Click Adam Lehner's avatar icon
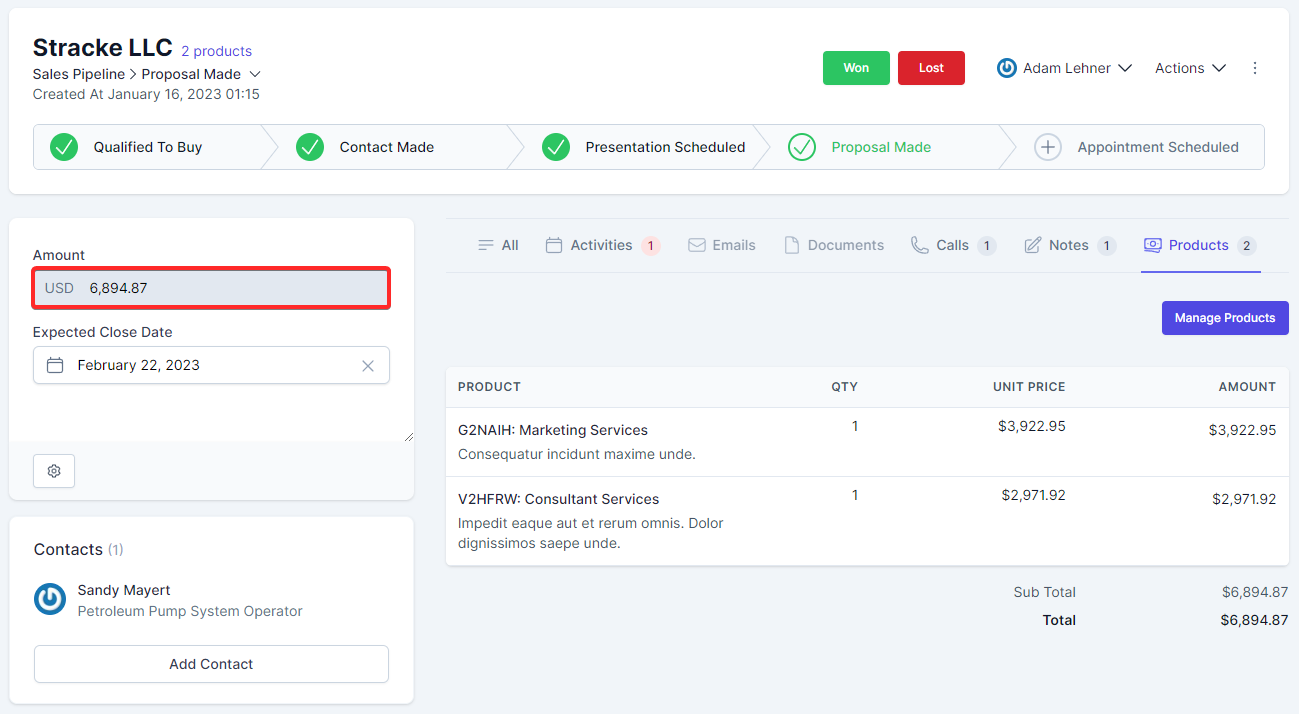The width and height of the screenshot is (1299, 714). 1006,67
